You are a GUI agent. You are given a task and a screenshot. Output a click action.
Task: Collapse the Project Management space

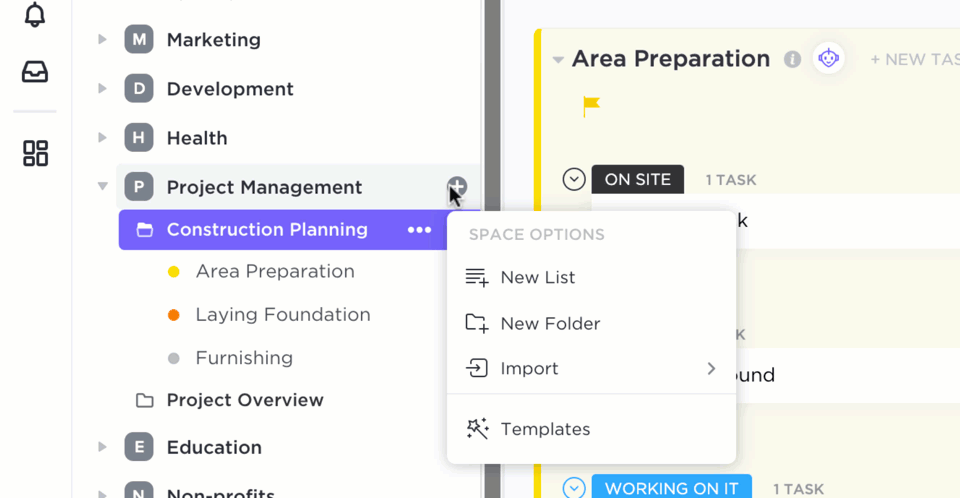[x=102, y=187]
